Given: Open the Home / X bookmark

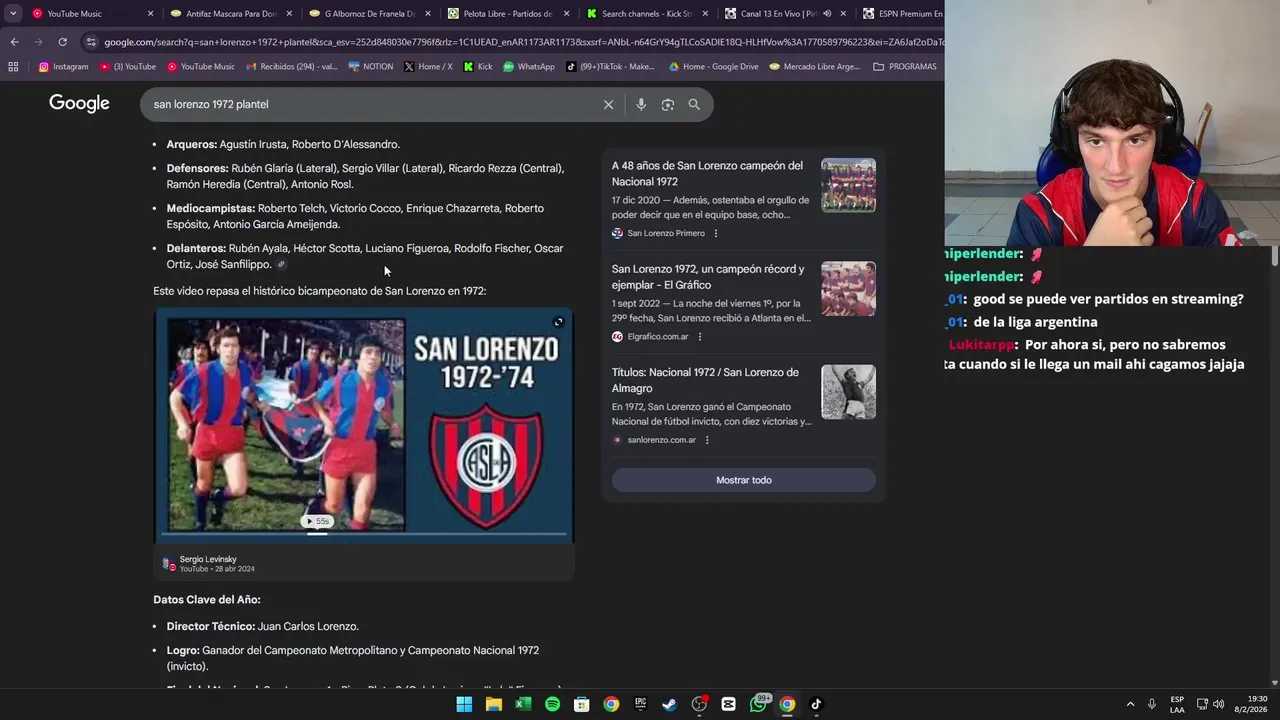Looking at the screenshot, I should [428, 67].
